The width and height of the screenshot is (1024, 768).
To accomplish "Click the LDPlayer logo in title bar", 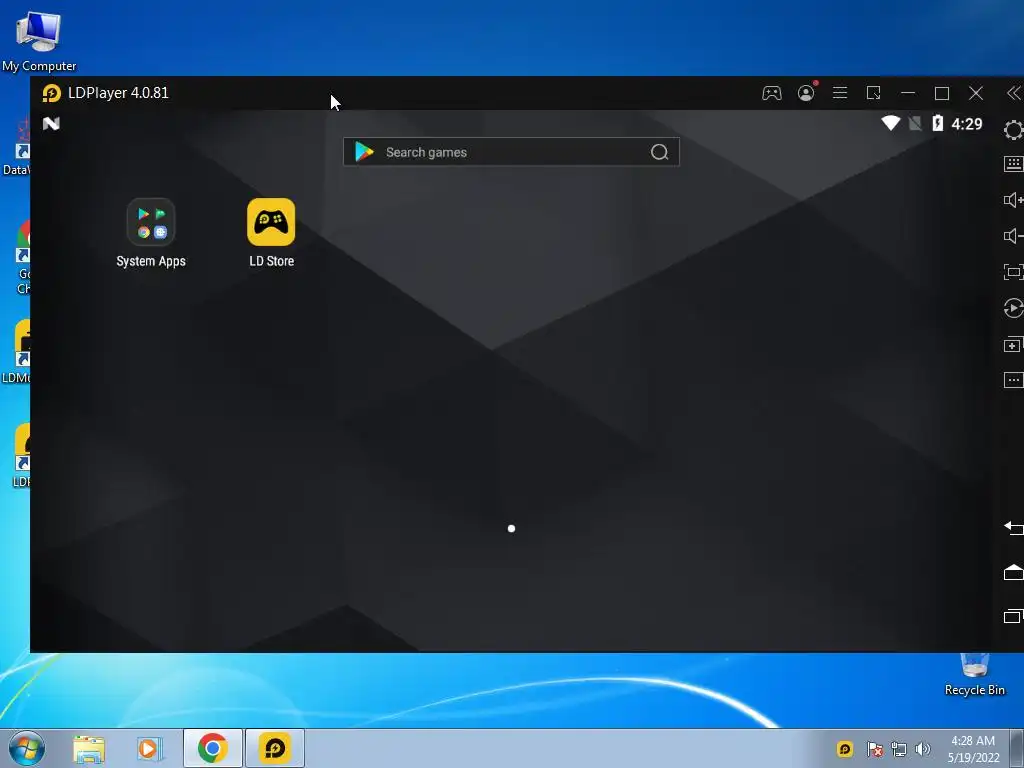I will click(52, 93).
